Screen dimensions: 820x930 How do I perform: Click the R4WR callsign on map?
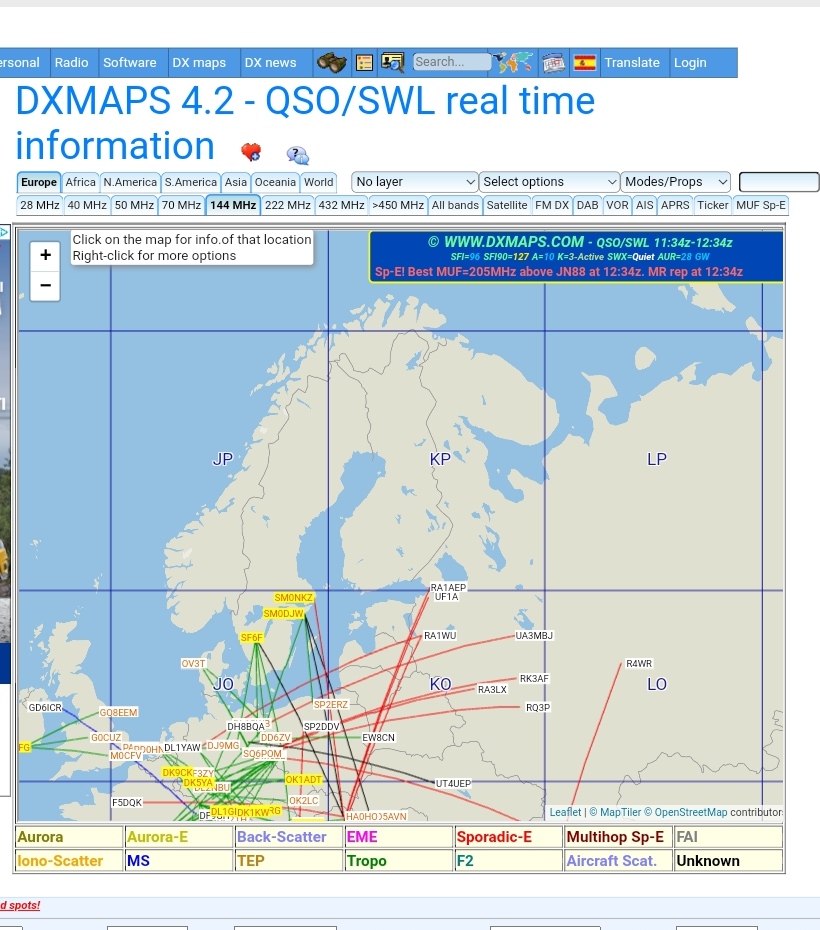(639, 664)
